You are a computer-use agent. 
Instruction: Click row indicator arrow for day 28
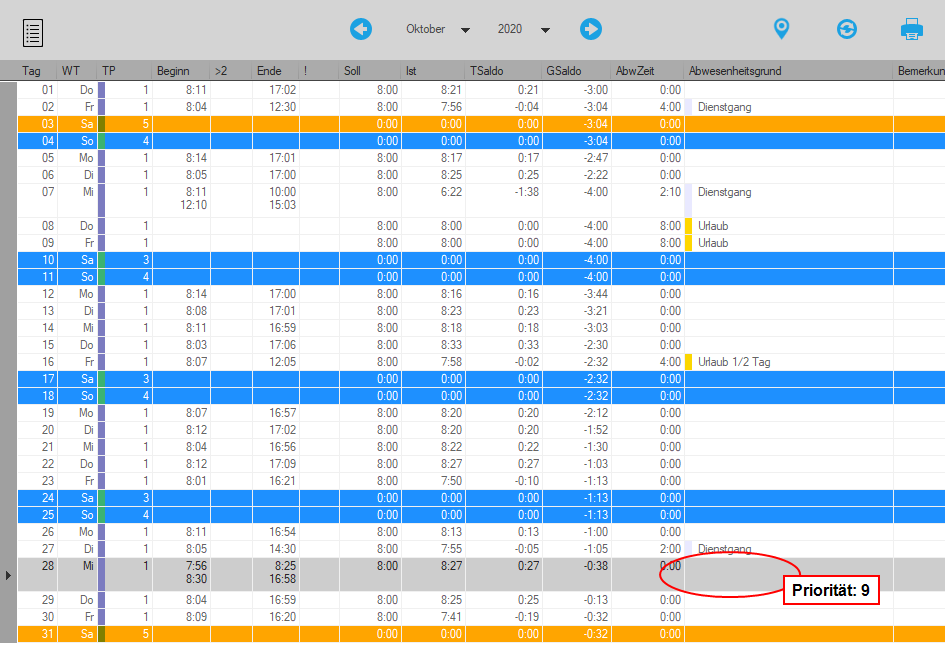point(9,575)
